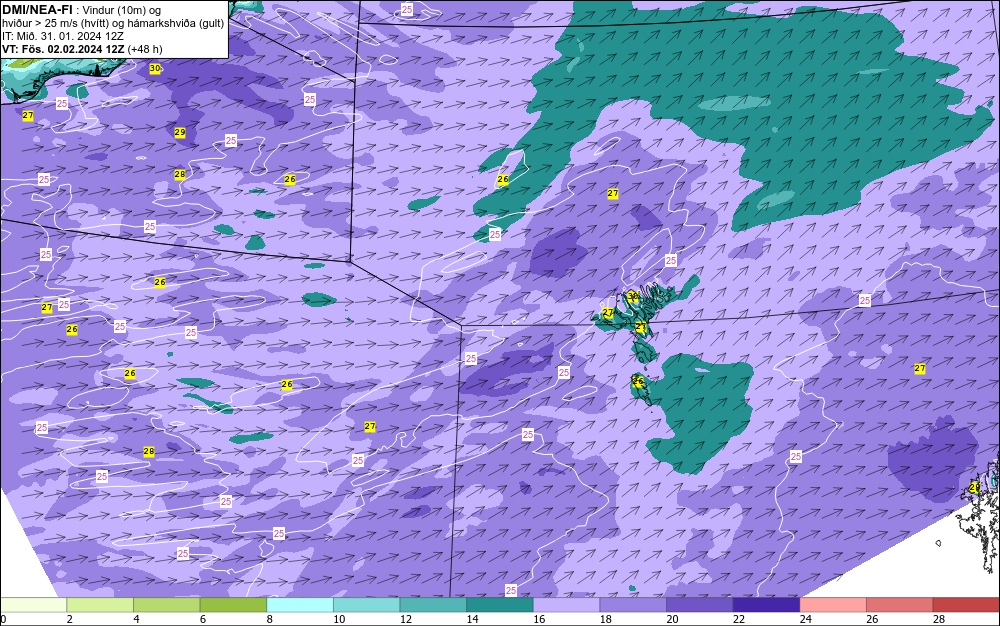
Task: Click the 22–24 m/s dark indigo legend swatch
Action: tap(767, 604)
